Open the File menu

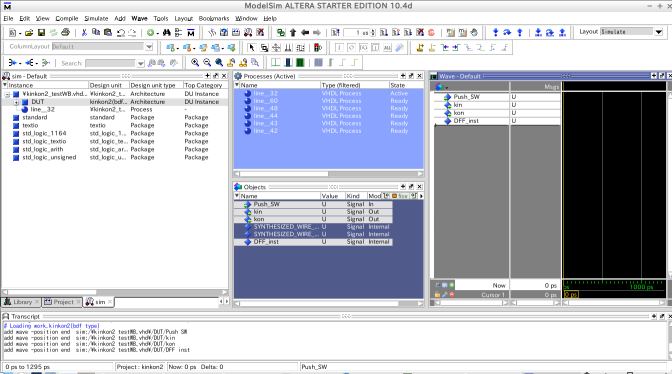coord(8,18)
